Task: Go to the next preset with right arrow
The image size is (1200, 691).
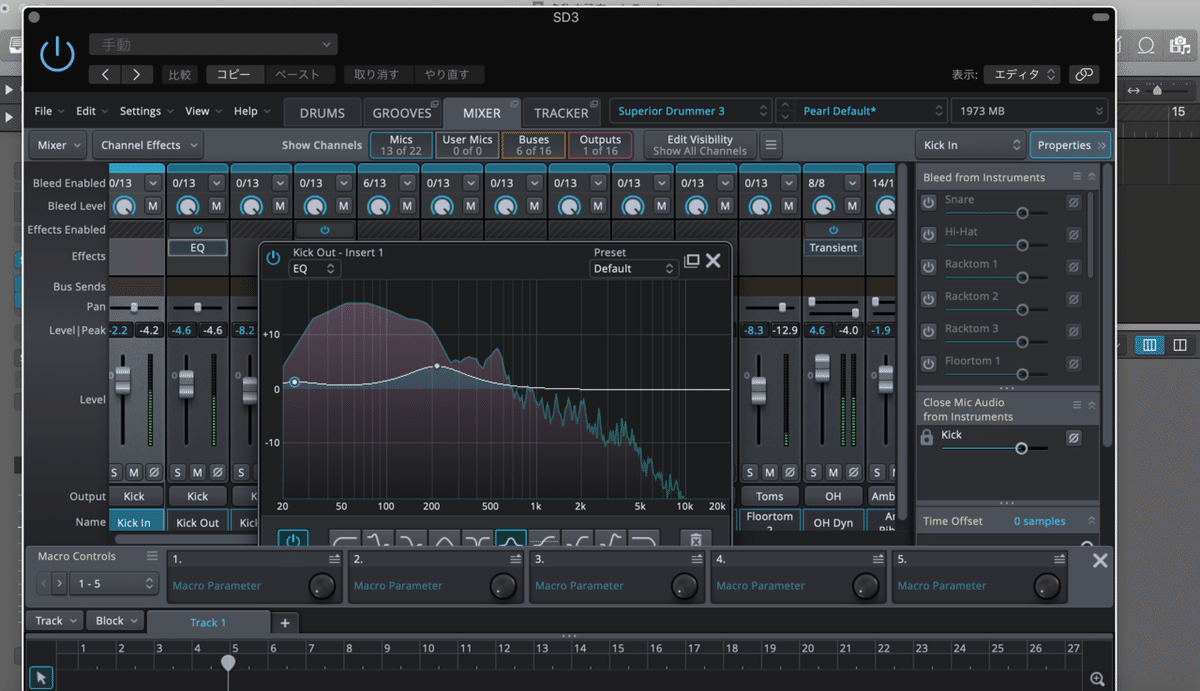Action: coord(137,74)
